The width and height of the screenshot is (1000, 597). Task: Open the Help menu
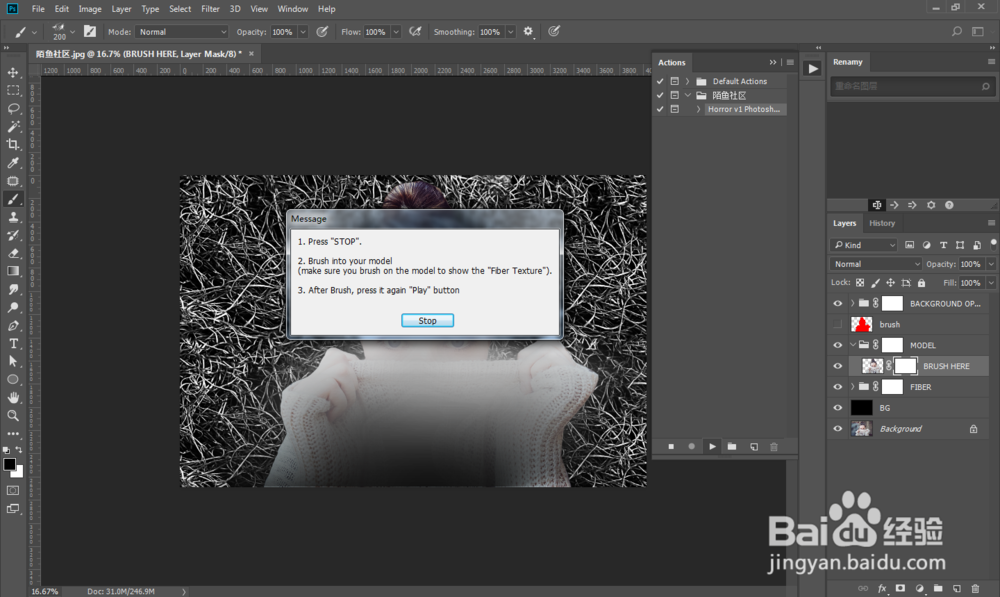(327, 9)
